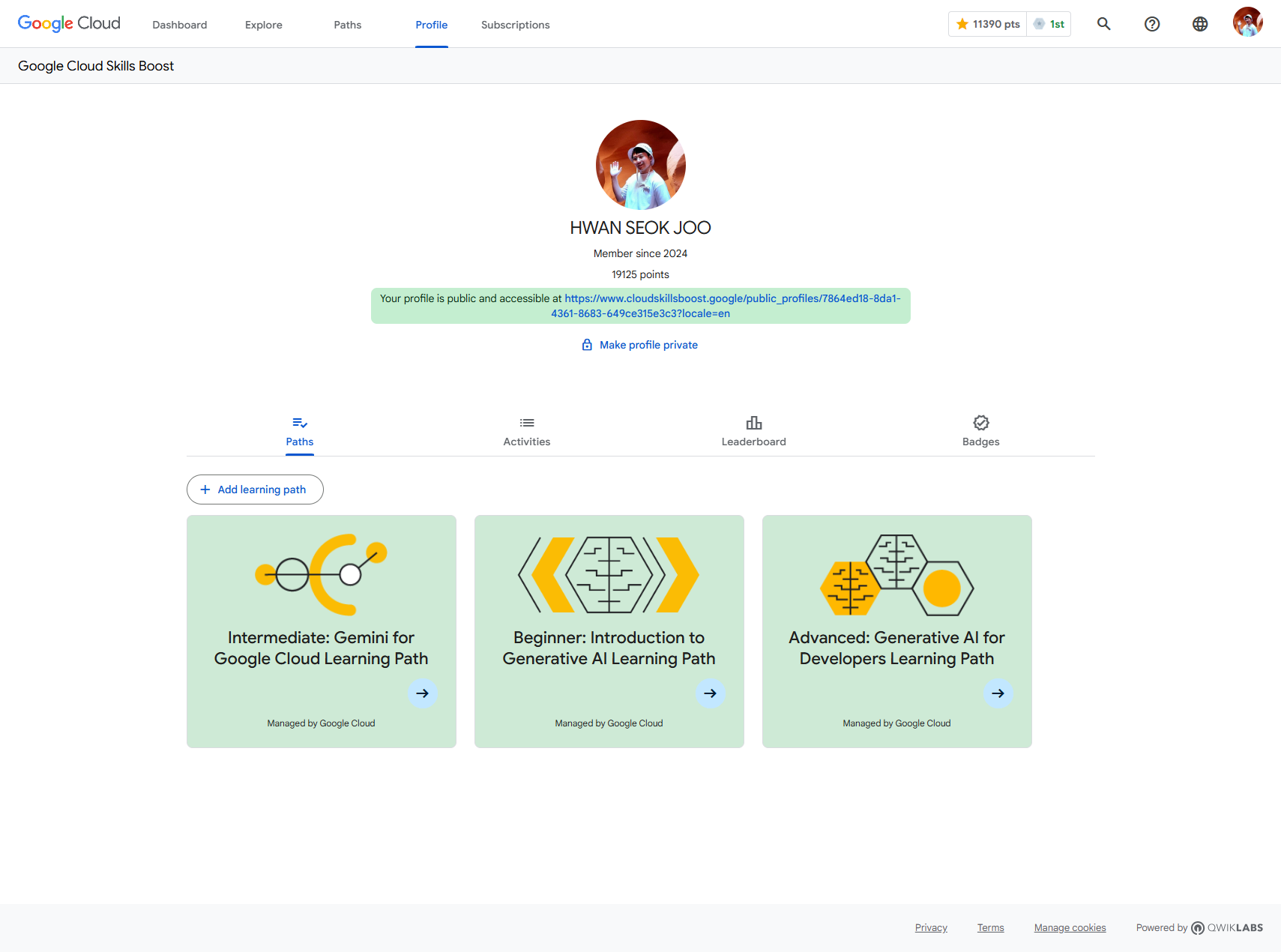Click the Badges verified icon
Viewport: 1281px width, 952px height.
[981, 423]
